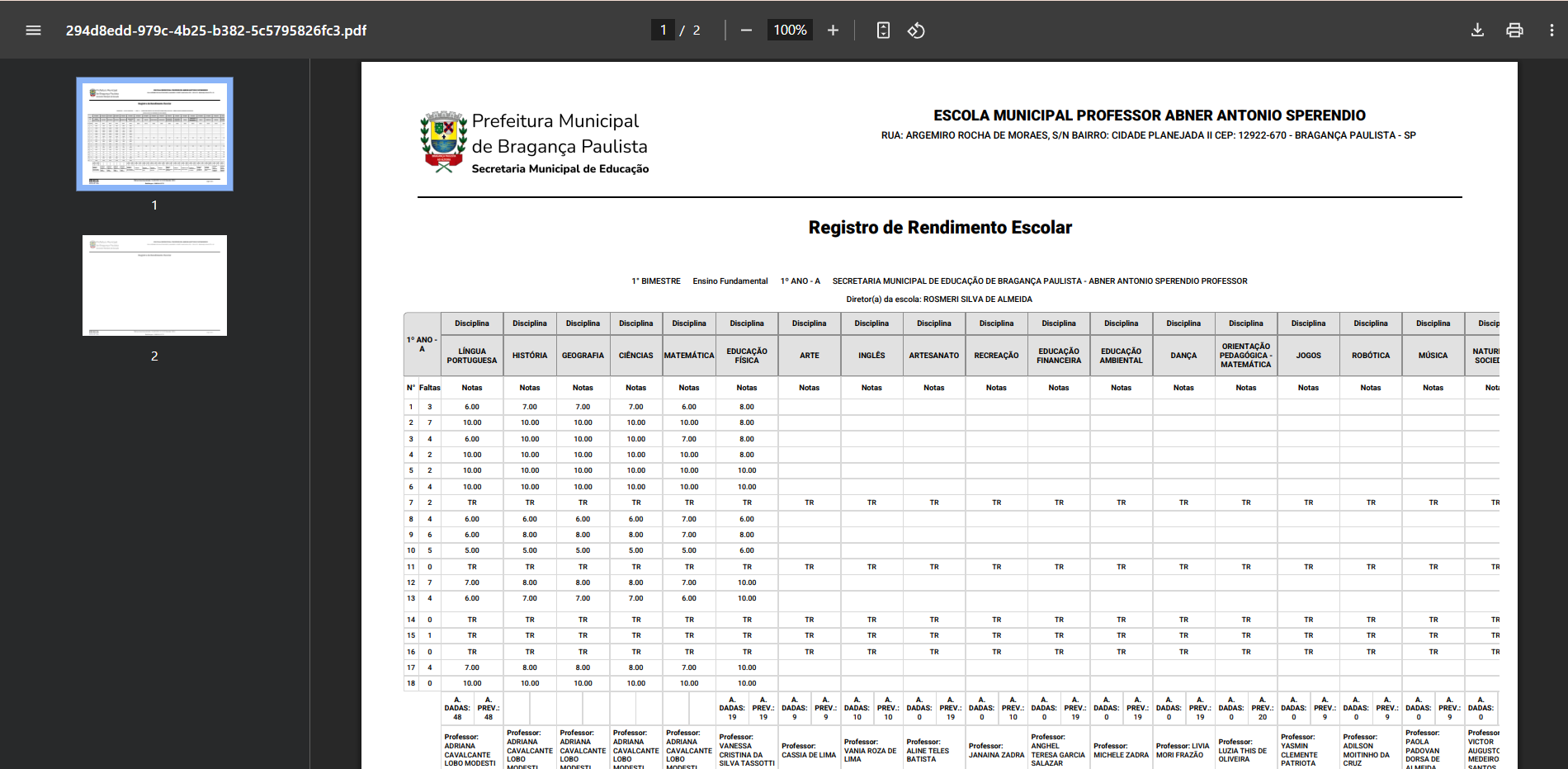Image resolution: width=1568 pixels, height=769 pixels.
Task: Select the PDF file name in toolbar
Action: (216, 31)
